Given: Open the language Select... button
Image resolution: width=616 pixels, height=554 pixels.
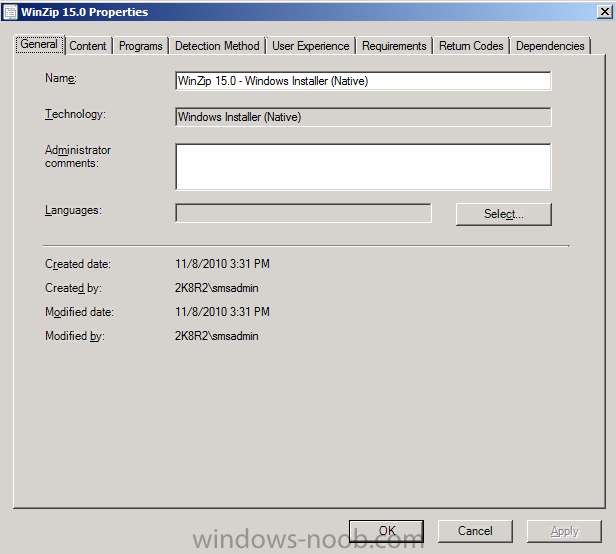Looking at the screenshot, I should pyautogui.click(x=504, y=214).
